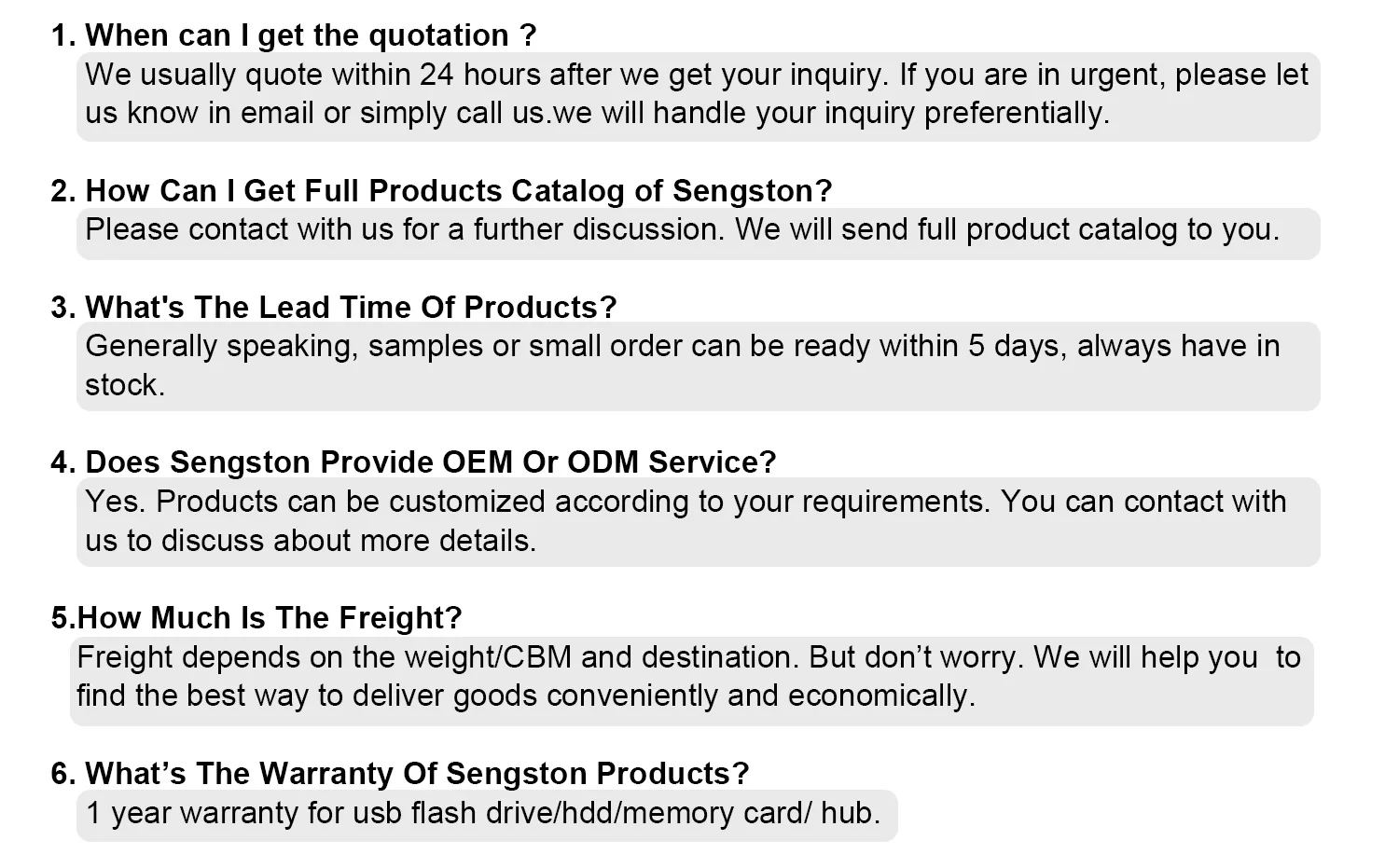Image resolution: width=1399 pixels, height=868 pixels.
Task: Click 'What's The Warranty Of Sengston Products?' heading
Action: [x=400, y=774]
